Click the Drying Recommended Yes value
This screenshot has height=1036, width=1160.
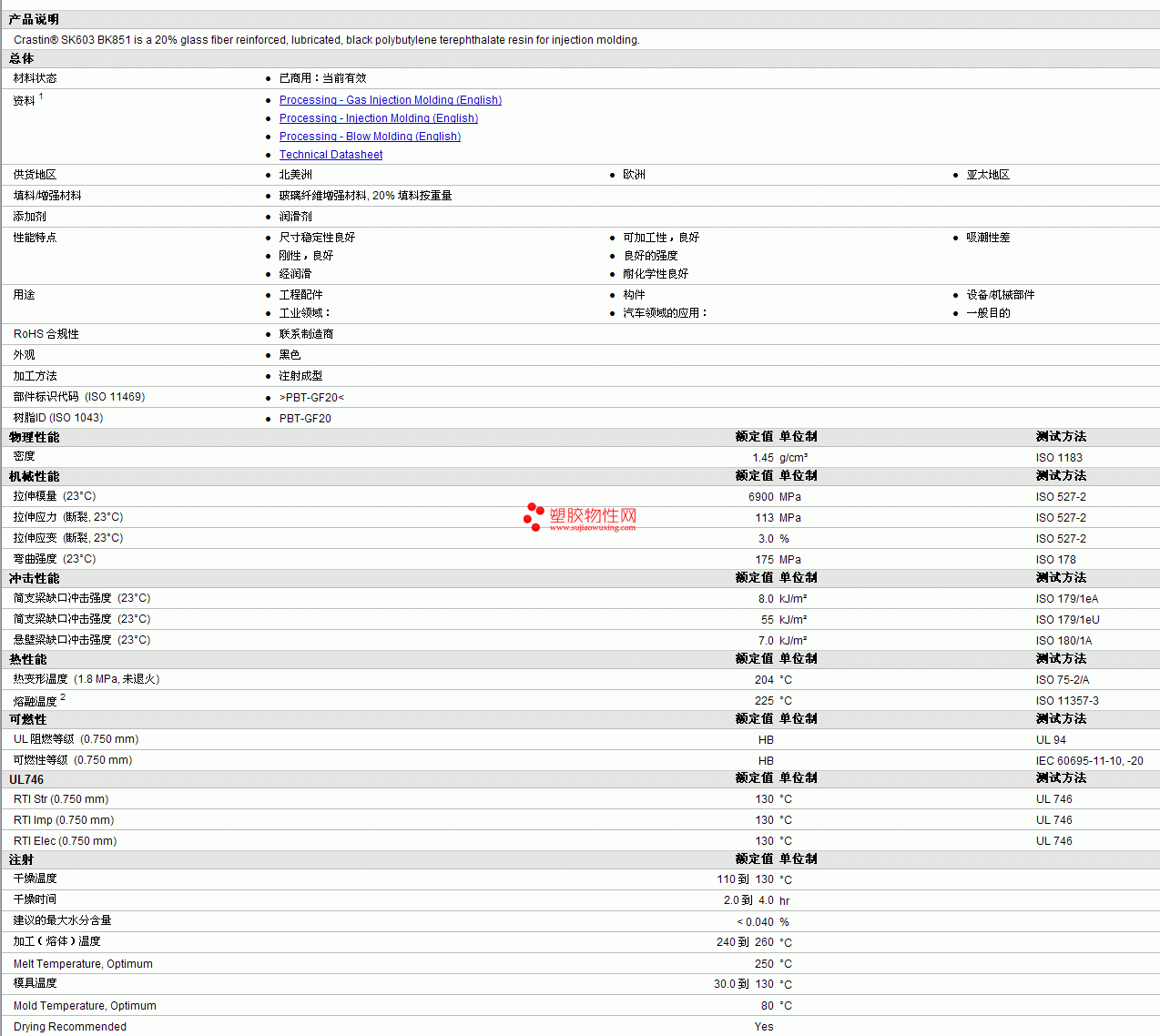[x=764, y=1027]
